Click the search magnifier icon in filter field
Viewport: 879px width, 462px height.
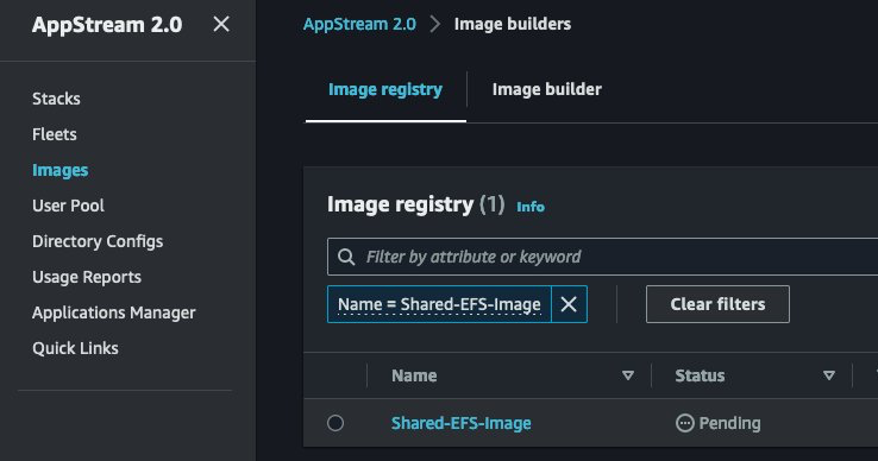click(x=346, y=257)
